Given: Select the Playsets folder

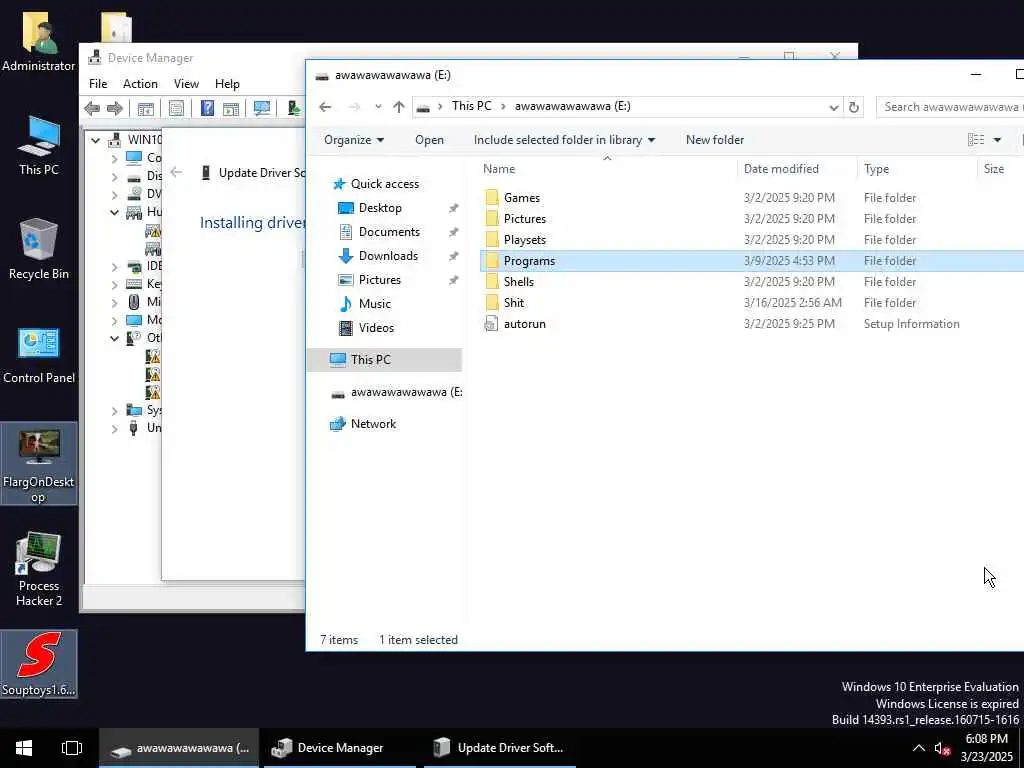Looking at the screenshot, I should click(x=524, y=240).
